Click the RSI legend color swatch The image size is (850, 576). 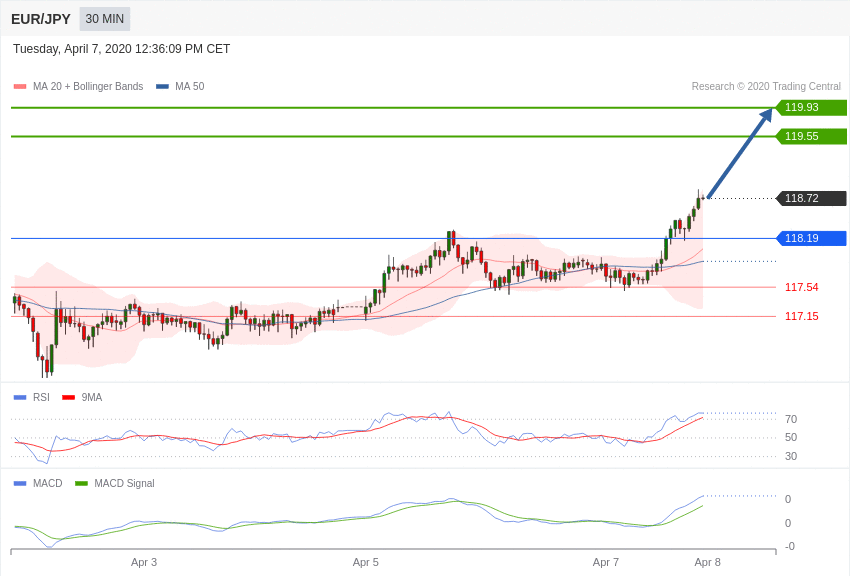(20, 397)
